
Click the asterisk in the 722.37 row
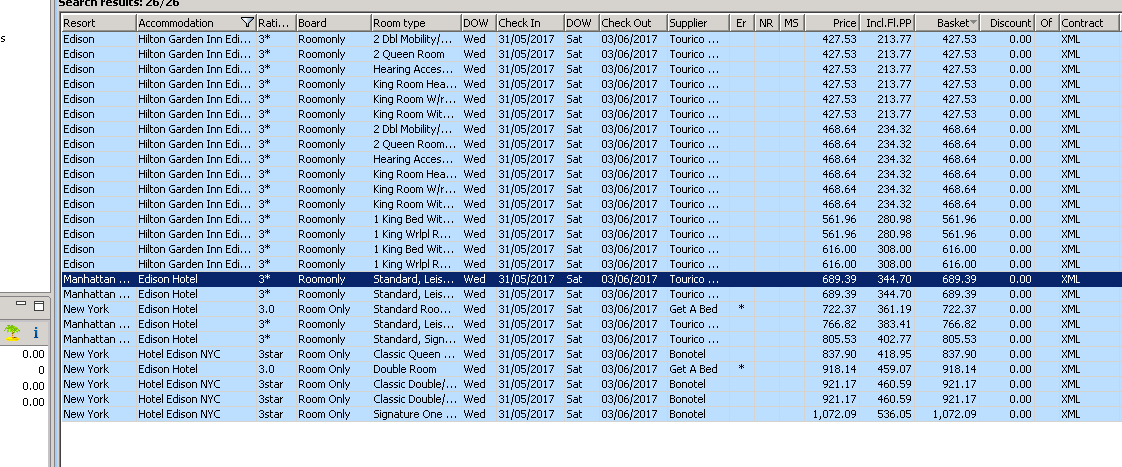click(741, 308)
